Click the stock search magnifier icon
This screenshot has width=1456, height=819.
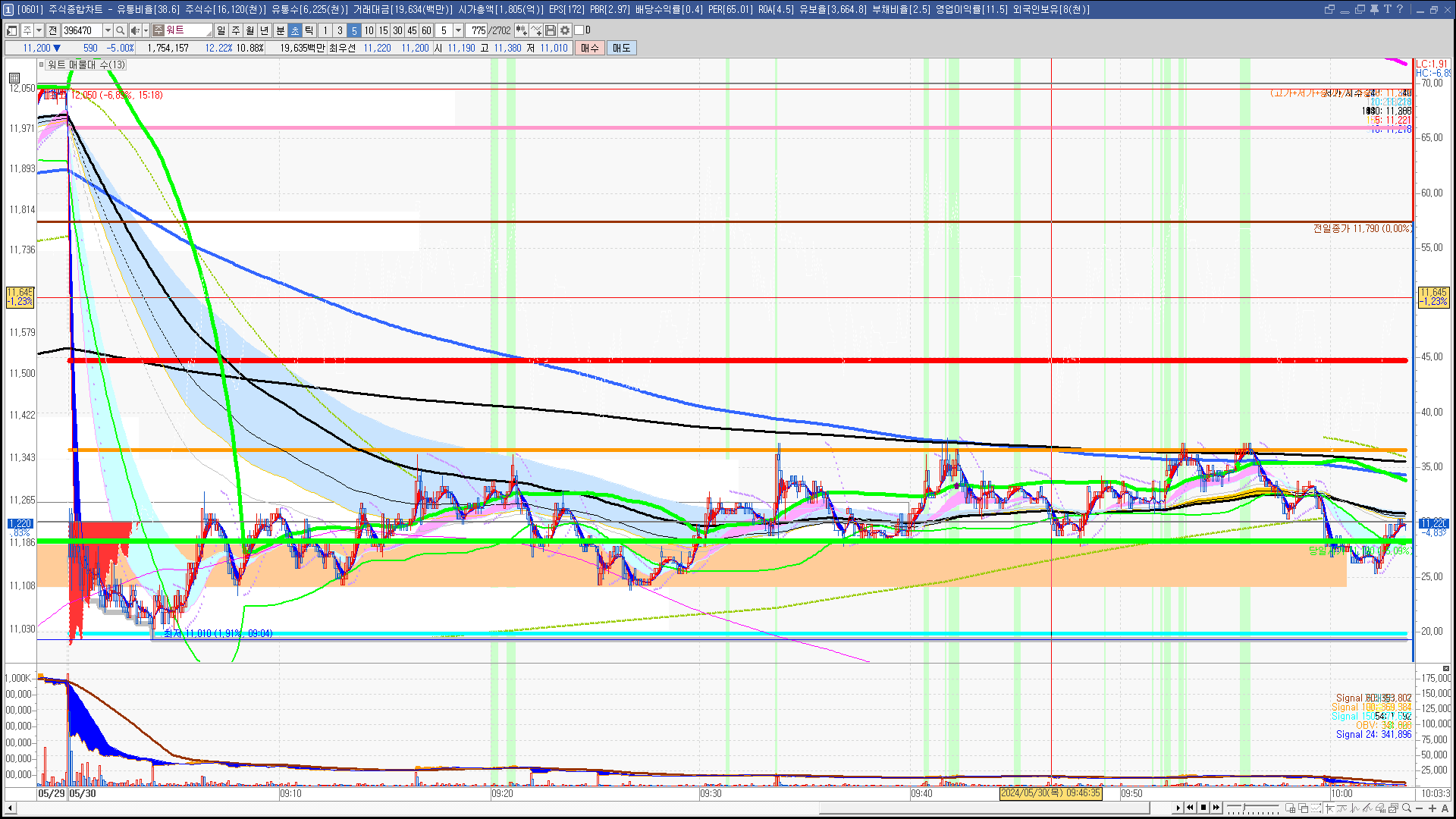(120, 30)
